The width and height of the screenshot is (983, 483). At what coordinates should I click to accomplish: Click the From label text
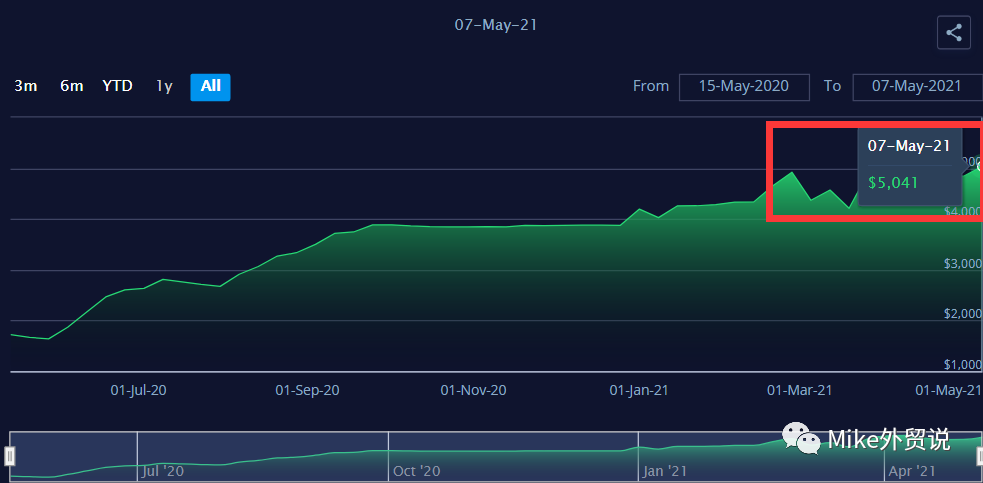pos(651,86)
